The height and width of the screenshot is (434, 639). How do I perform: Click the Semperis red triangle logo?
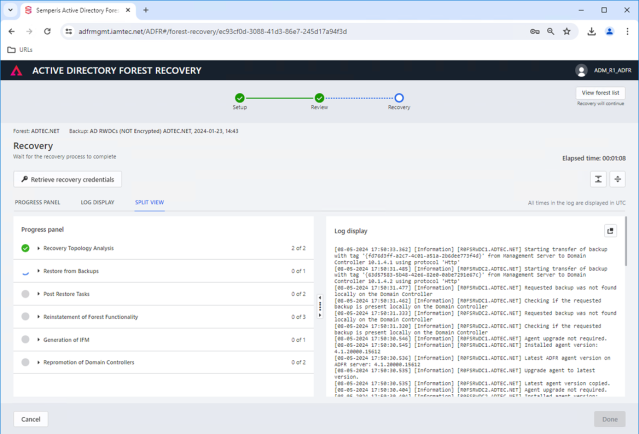[x=16, y=70]
